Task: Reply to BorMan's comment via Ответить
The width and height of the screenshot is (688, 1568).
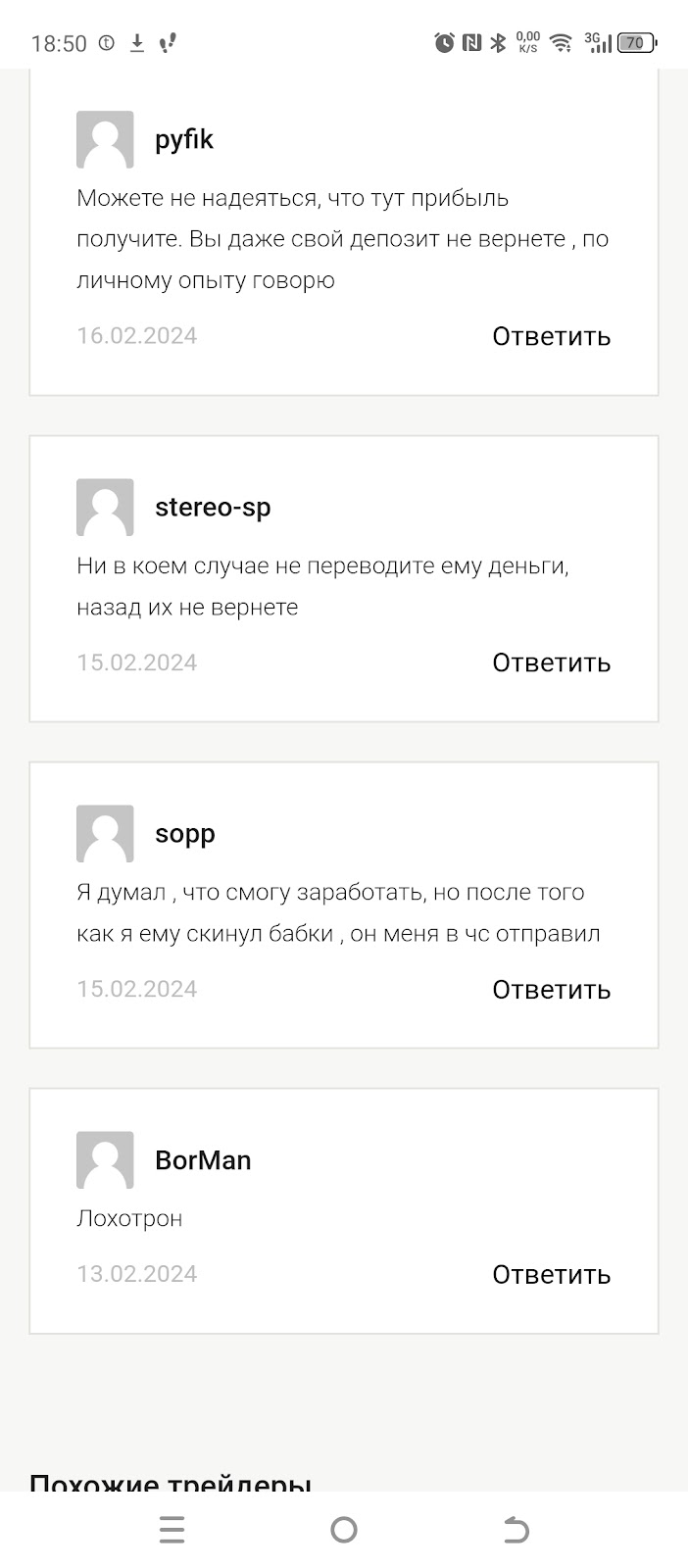Action: click(551, 1274)
